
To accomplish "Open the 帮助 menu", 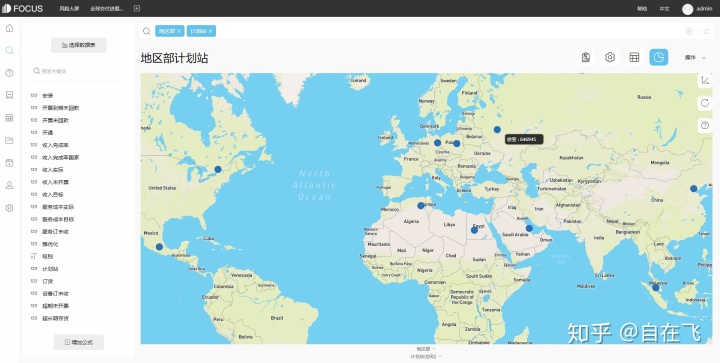I will tap(642, 9).
